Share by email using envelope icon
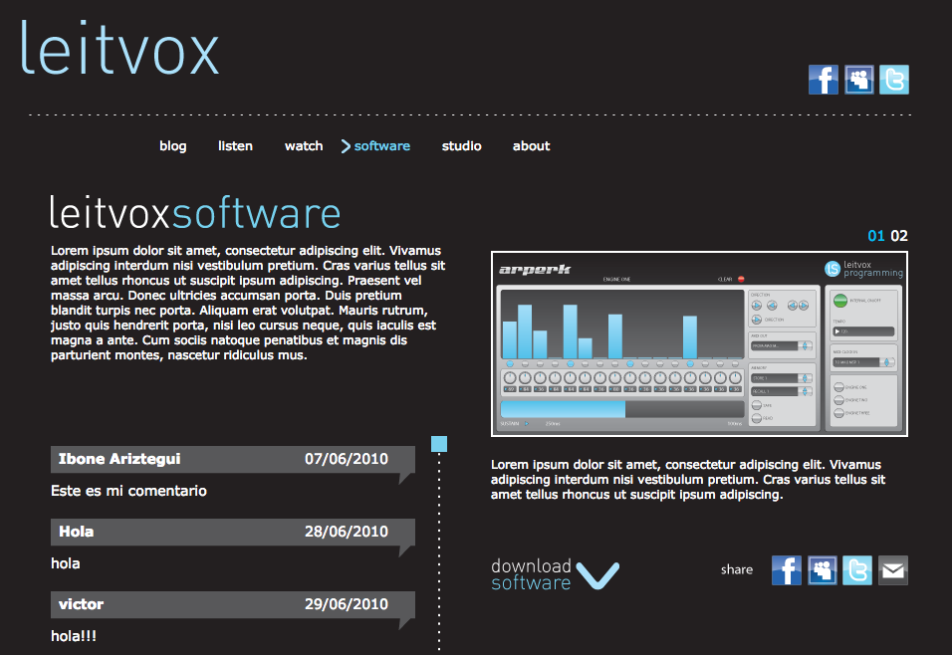 (893, 570)
